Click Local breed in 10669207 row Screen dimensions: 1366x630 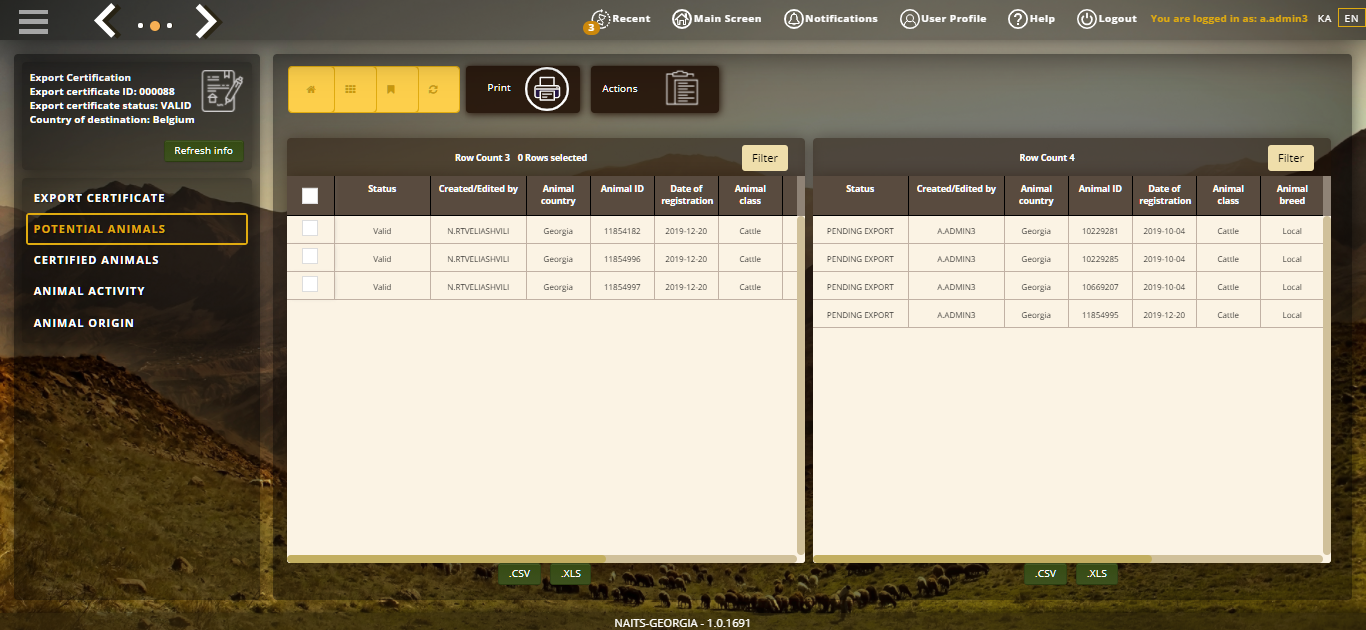coord(1292,287)
